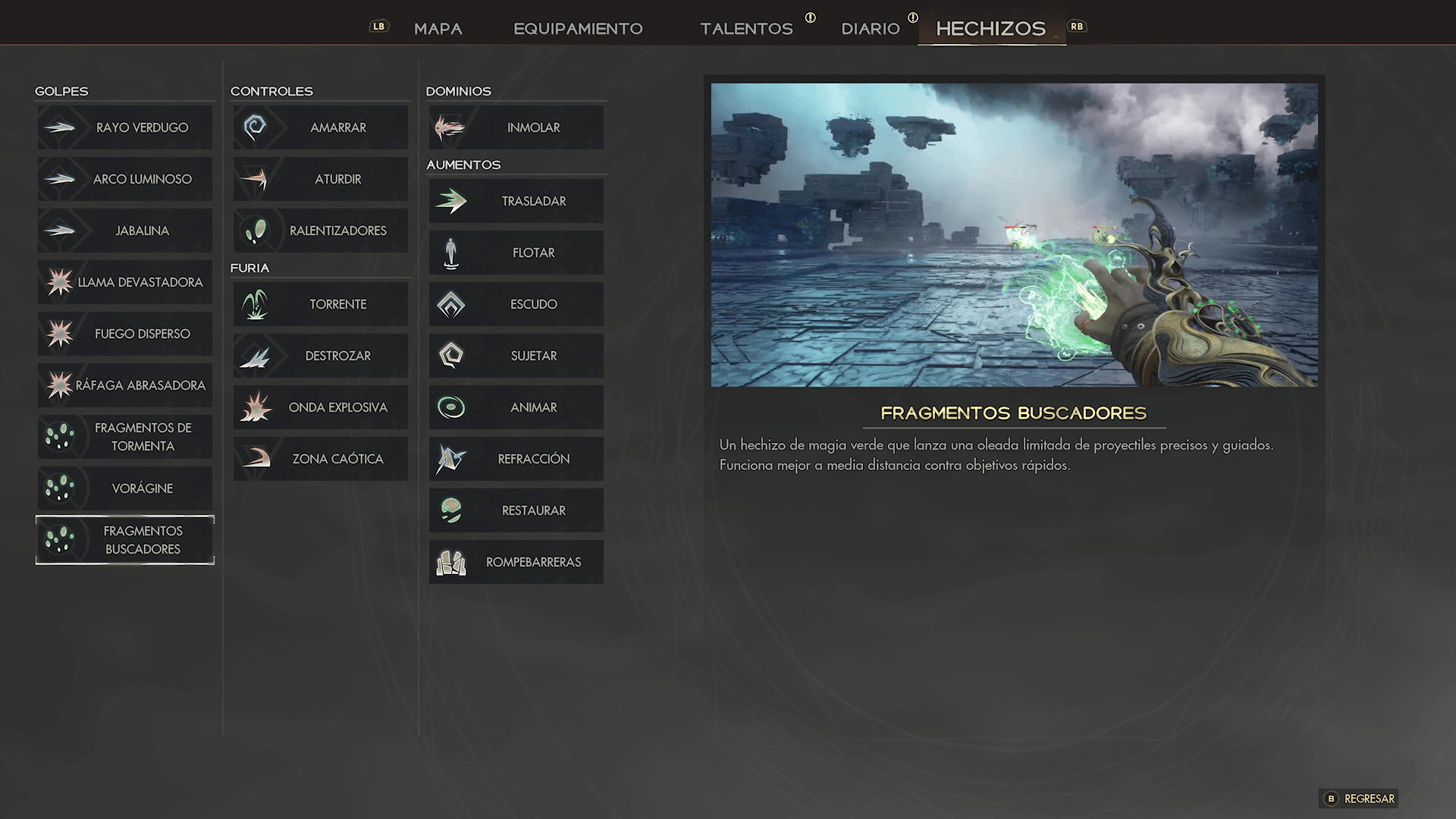Select the Trasladar arrow icon
1456x819 pixels.
pos(450,201)
